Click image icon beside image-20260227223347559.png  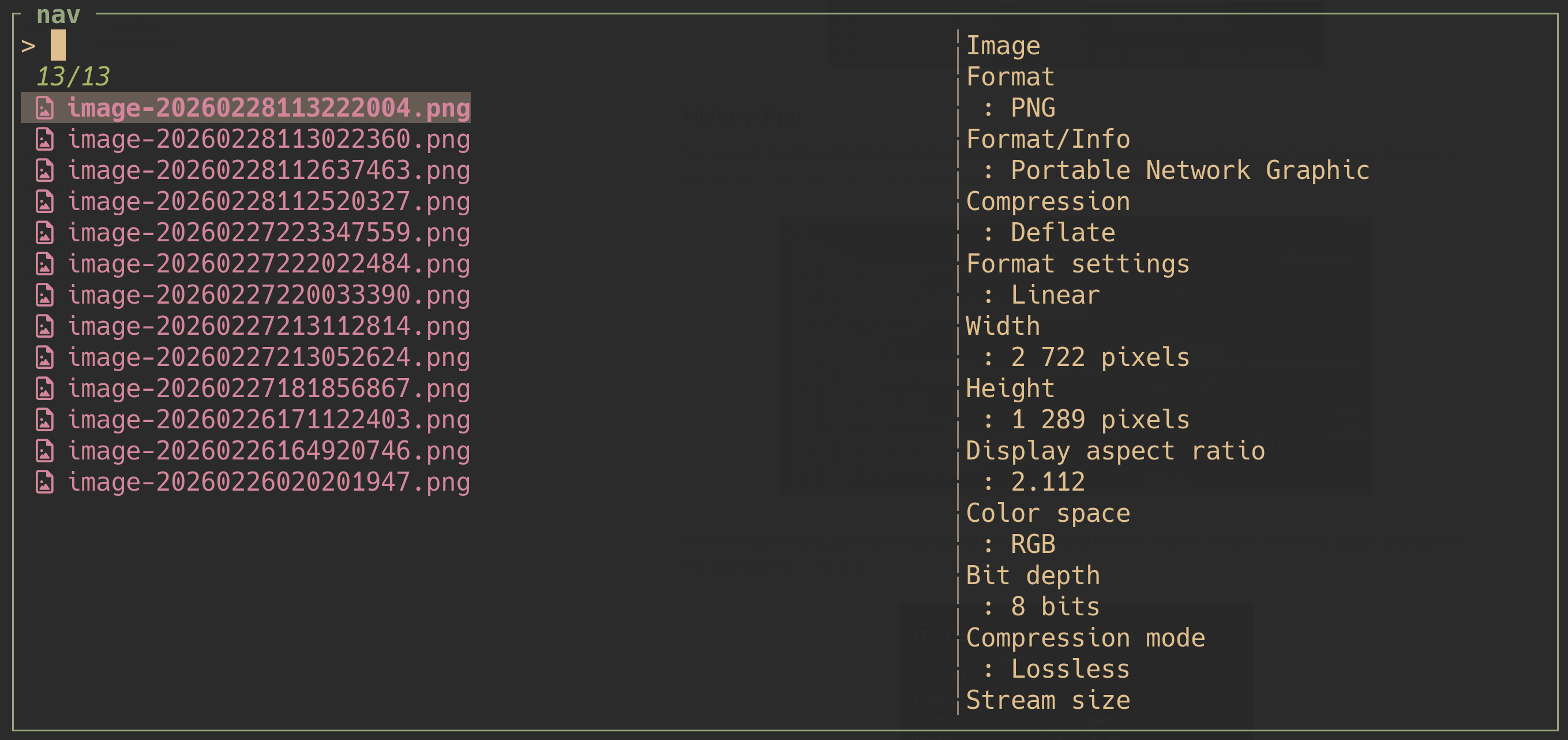44,232
